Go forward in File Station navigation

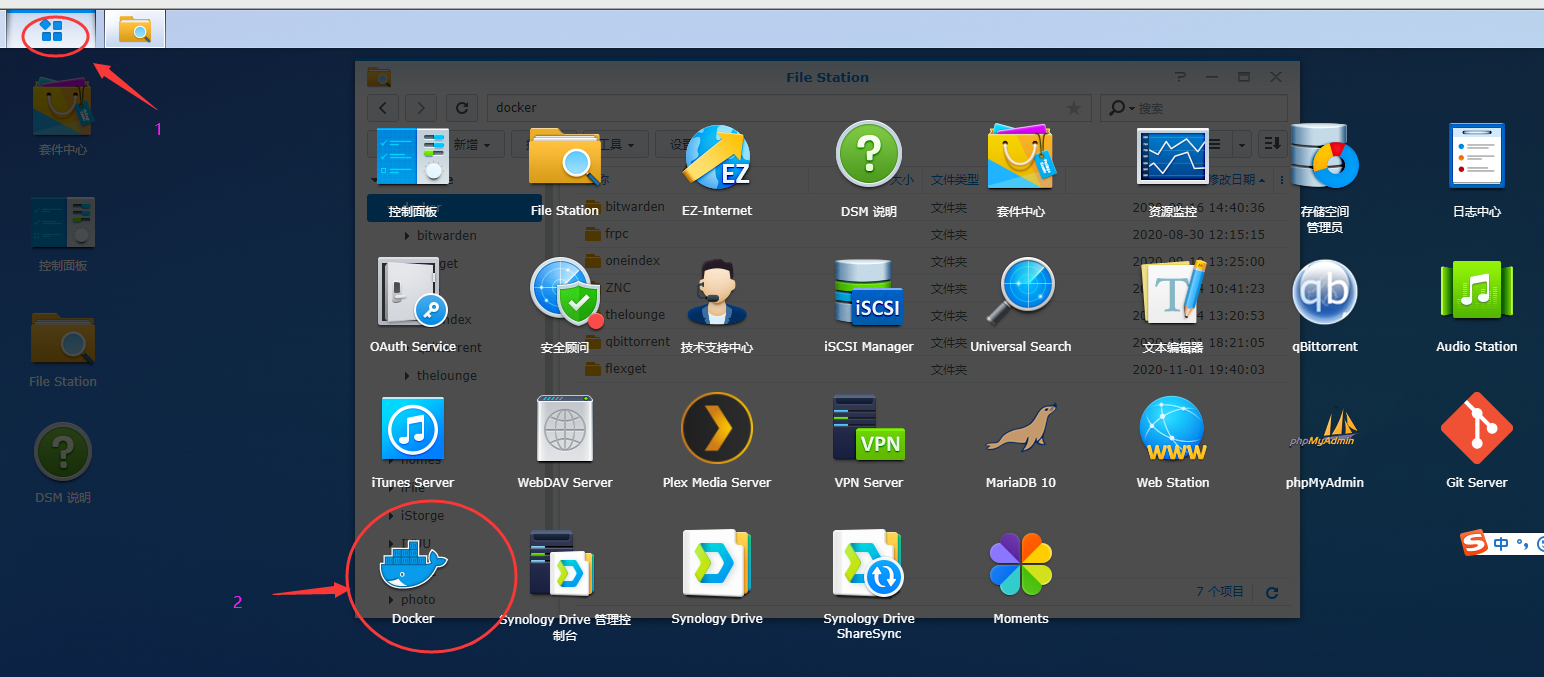(421, 107)
